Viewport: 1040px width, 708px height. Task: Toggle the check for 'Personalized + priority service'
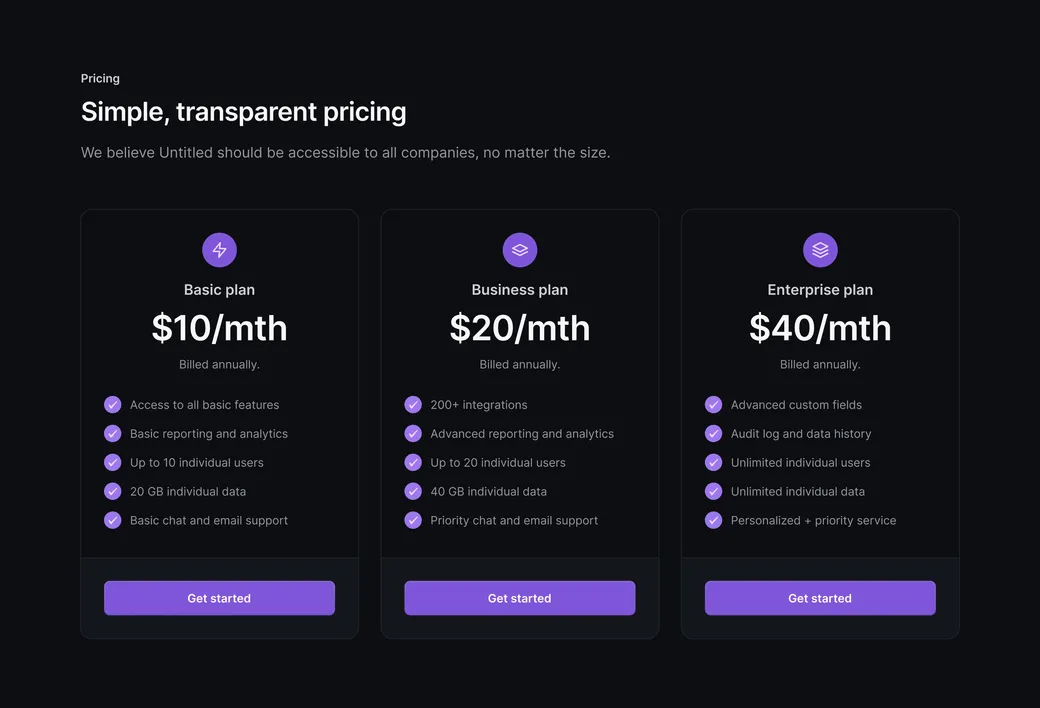coord(713,520)
